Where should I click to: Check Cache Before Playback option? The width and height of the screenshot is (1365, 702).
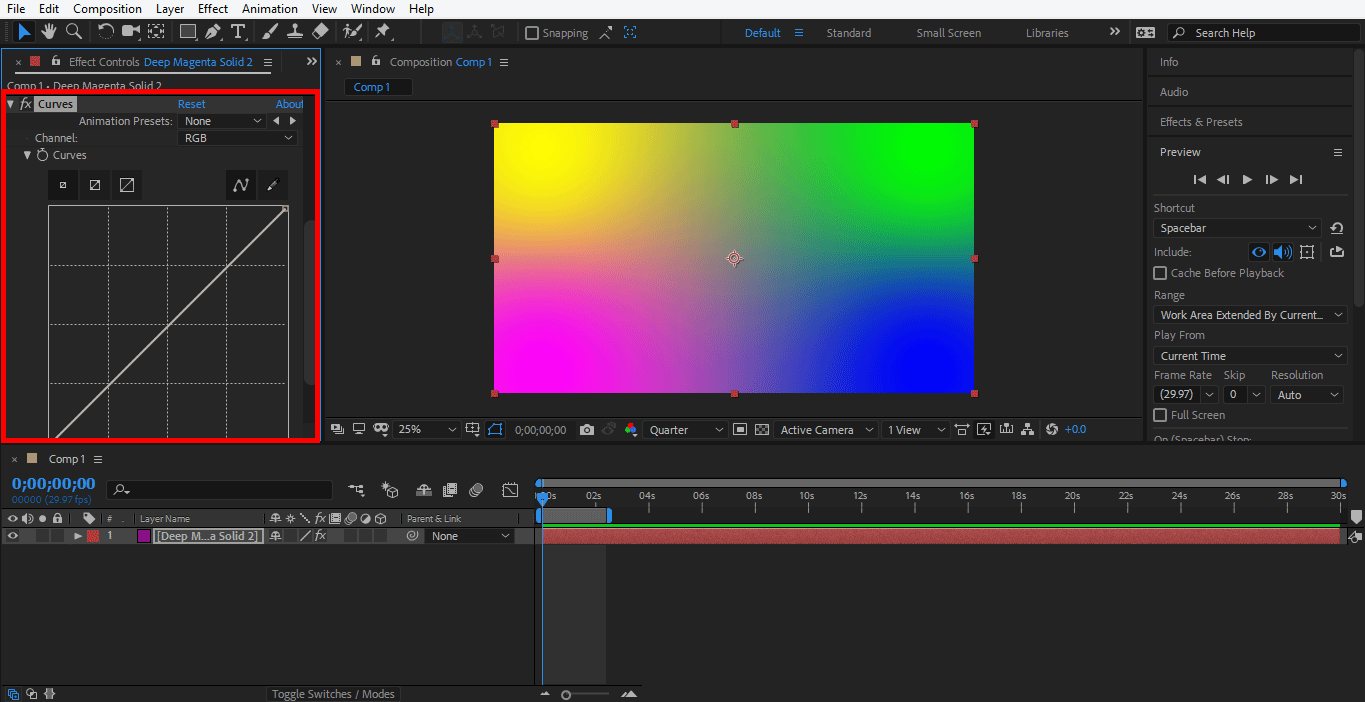point(1160,273)
